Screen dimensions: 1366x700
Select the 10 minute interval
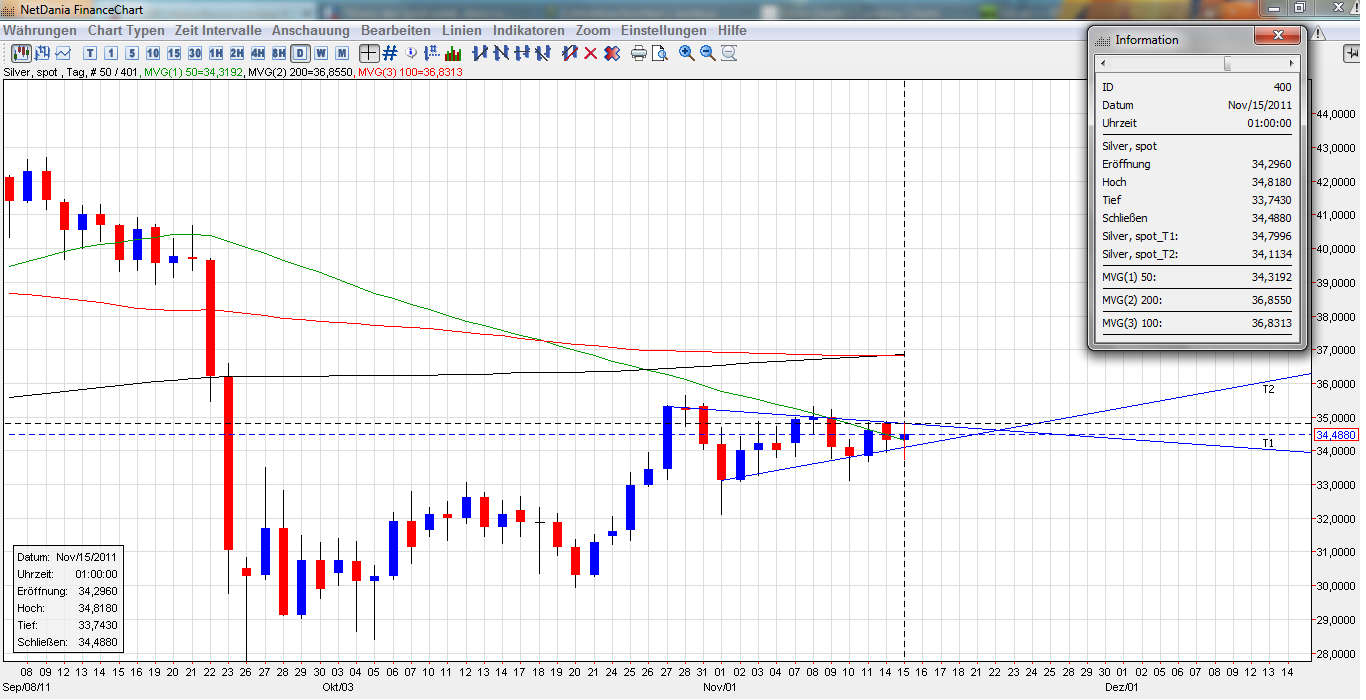[153, 53]
